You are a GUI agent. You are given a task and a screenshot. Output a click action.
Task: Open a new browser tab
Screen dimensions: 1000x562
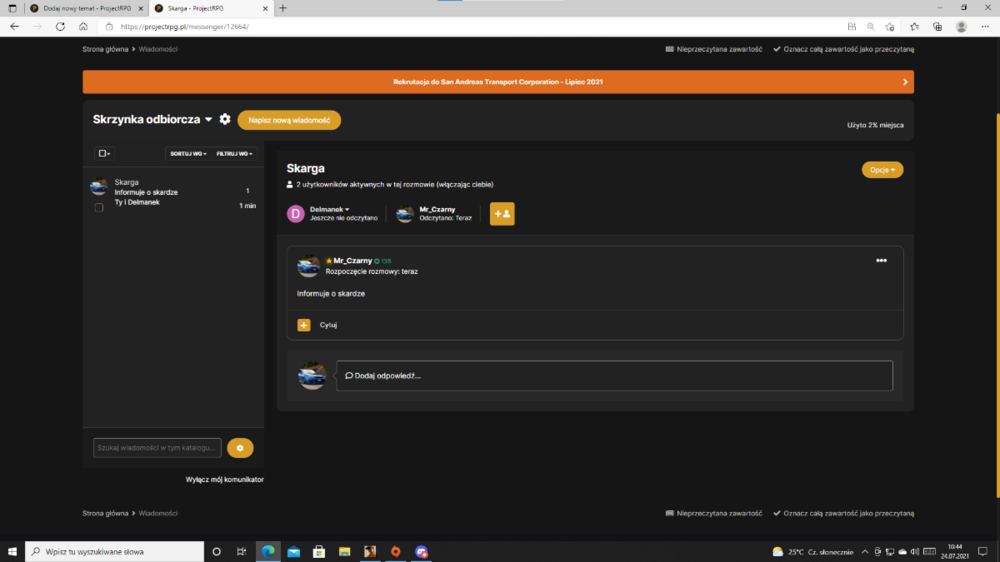[283, 8]
